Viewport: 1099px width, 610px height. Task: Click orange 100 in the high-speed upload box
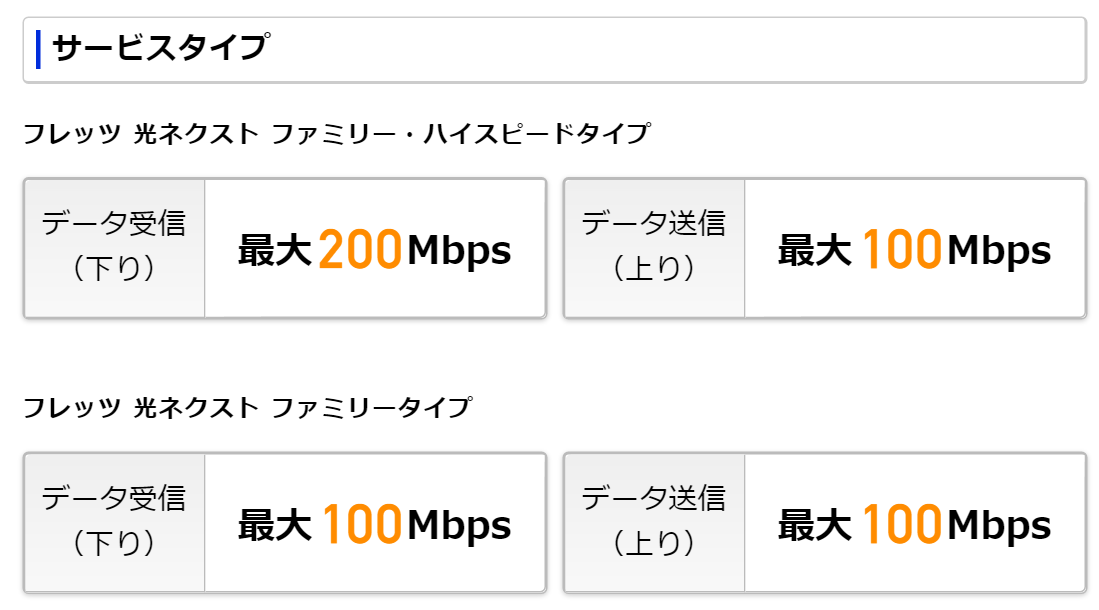click(901, 250)
